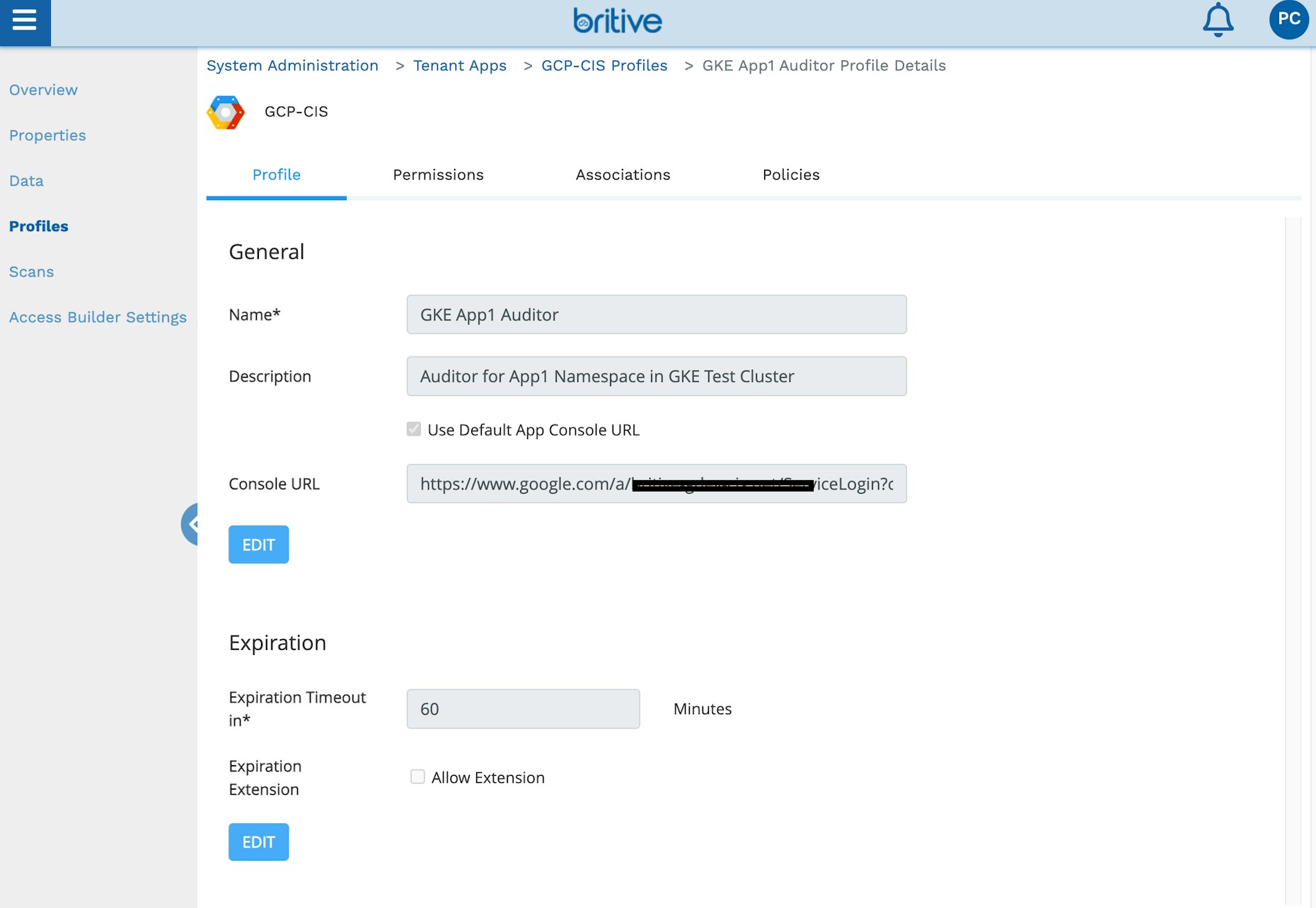This screenshot has width=1316, height=908.
Task: Open the Policies tab
Action: [x=791, y=175]
